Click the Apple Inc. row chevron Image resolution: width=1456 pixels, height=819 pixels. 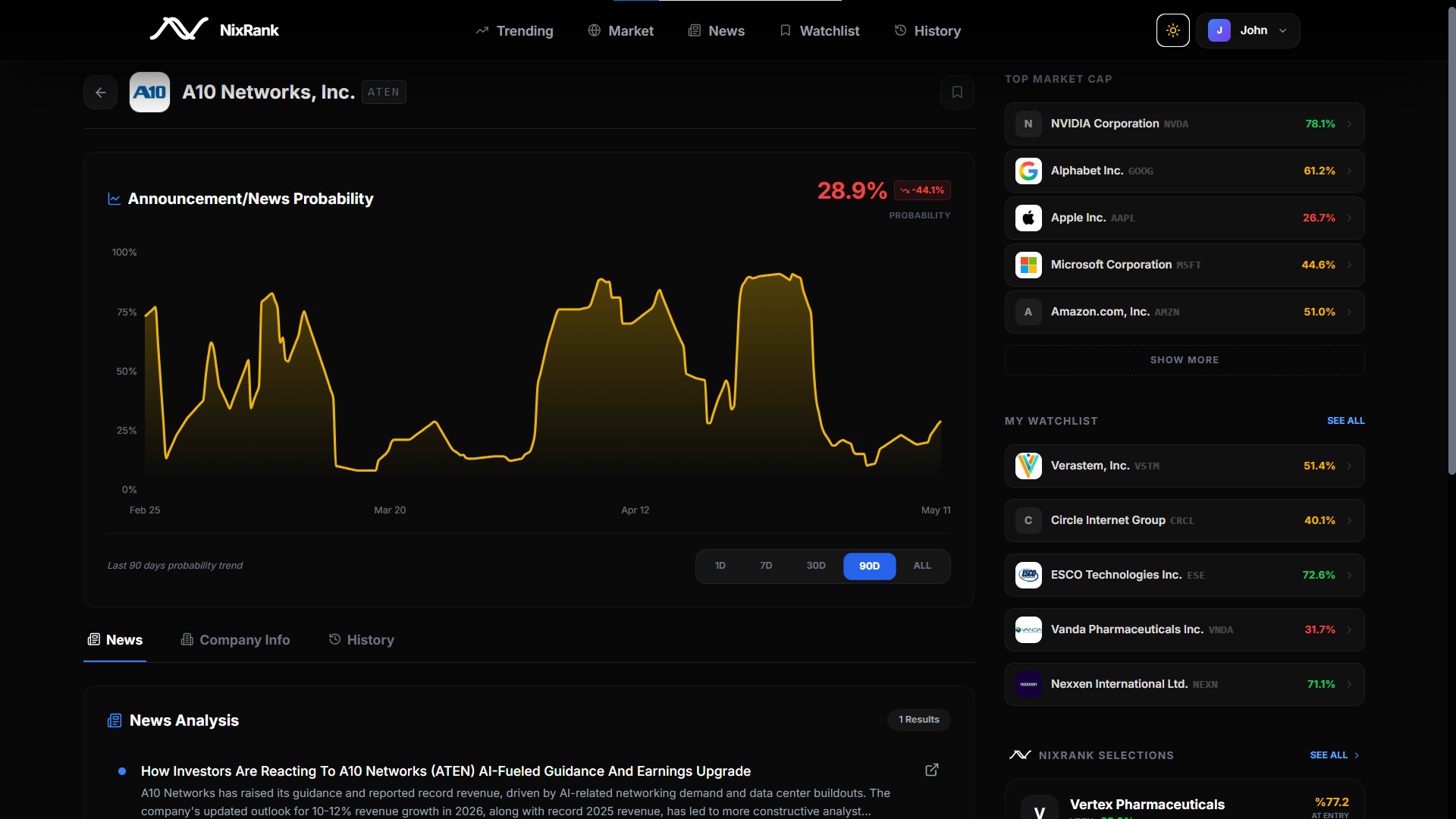click(x=1349, y=218)
